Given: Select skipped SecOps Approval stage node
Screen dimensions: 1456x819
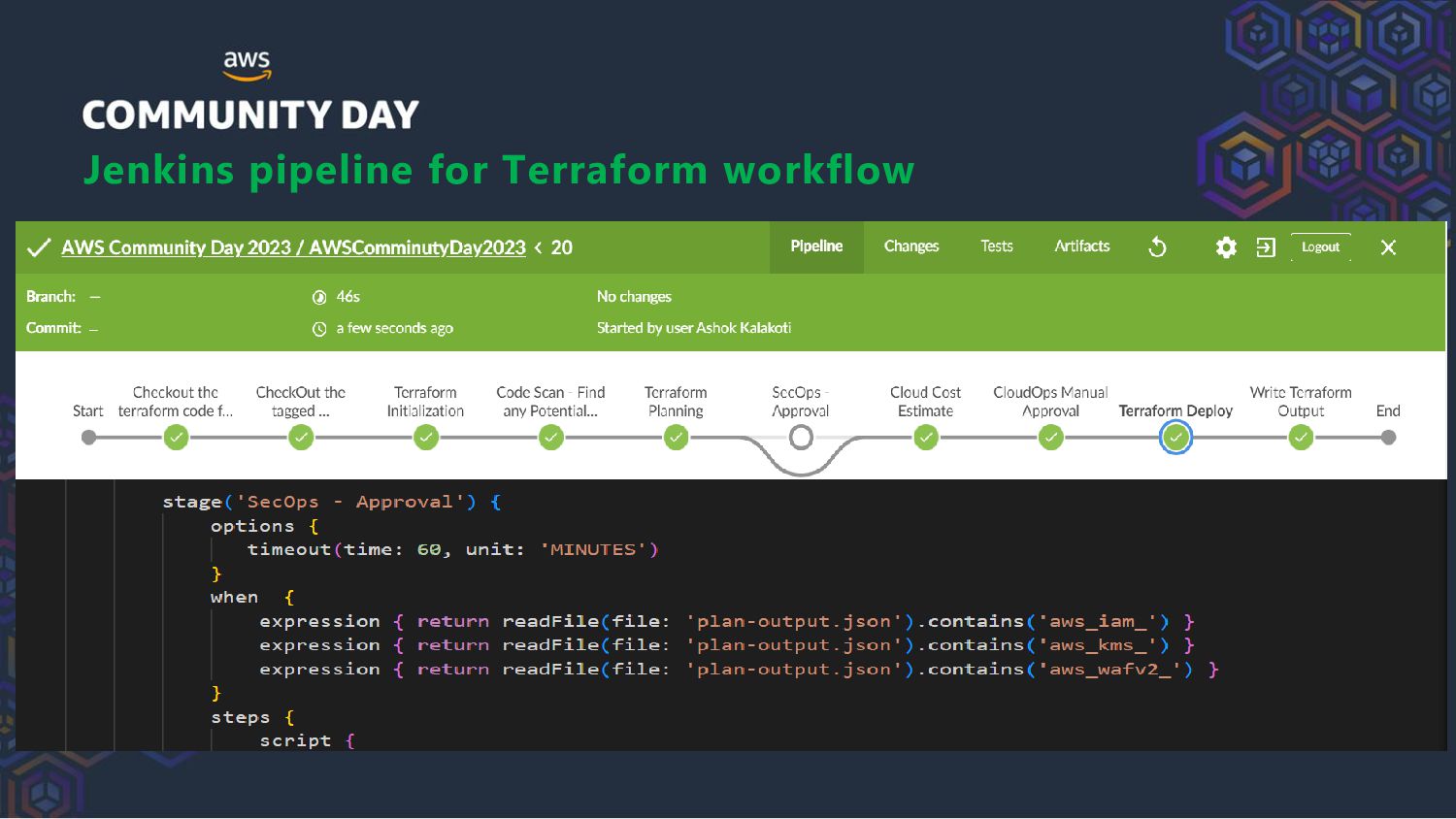Looking at the screenshot, I should [x=801, y=438].
